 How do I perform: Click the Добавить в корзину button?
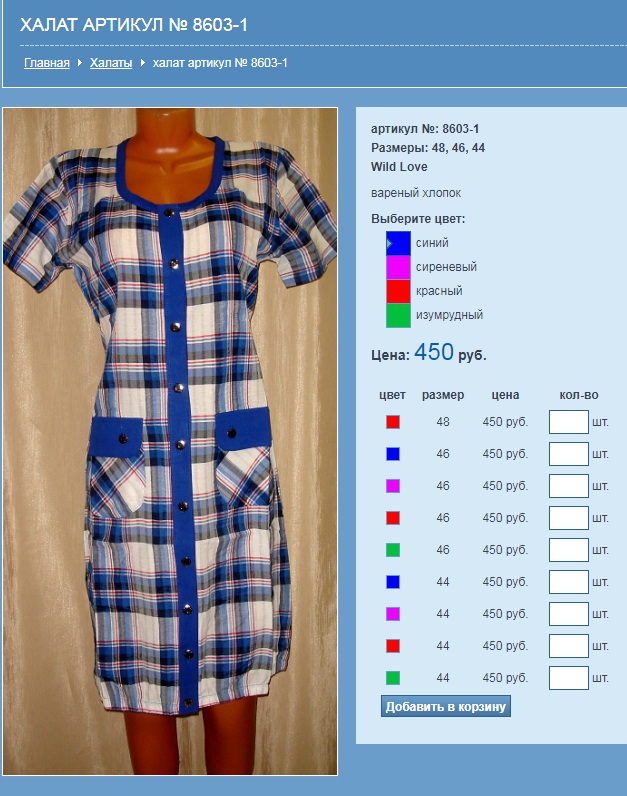pyautogui.click(x=446, y=706)
